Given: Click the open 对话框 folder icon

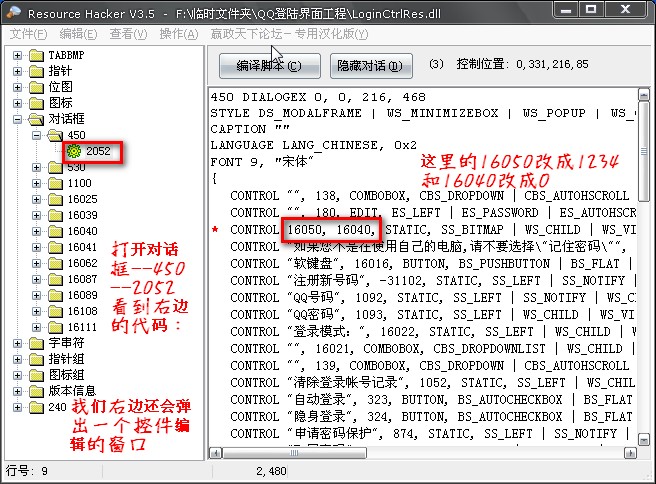Looking at the screenshot, I should point(37,119).
